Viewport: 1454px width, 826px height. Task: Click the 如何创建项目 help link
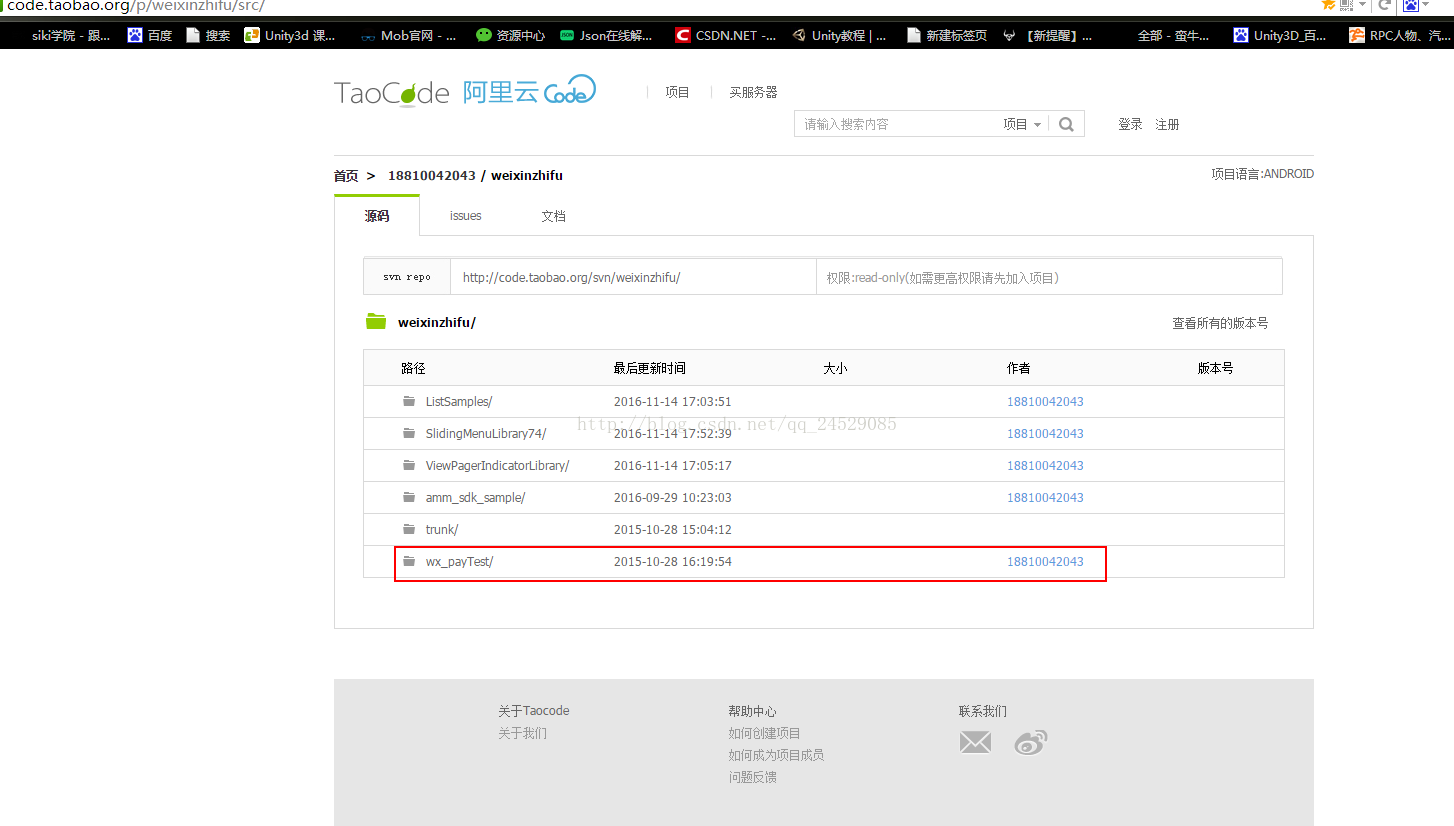click(764, 733)
